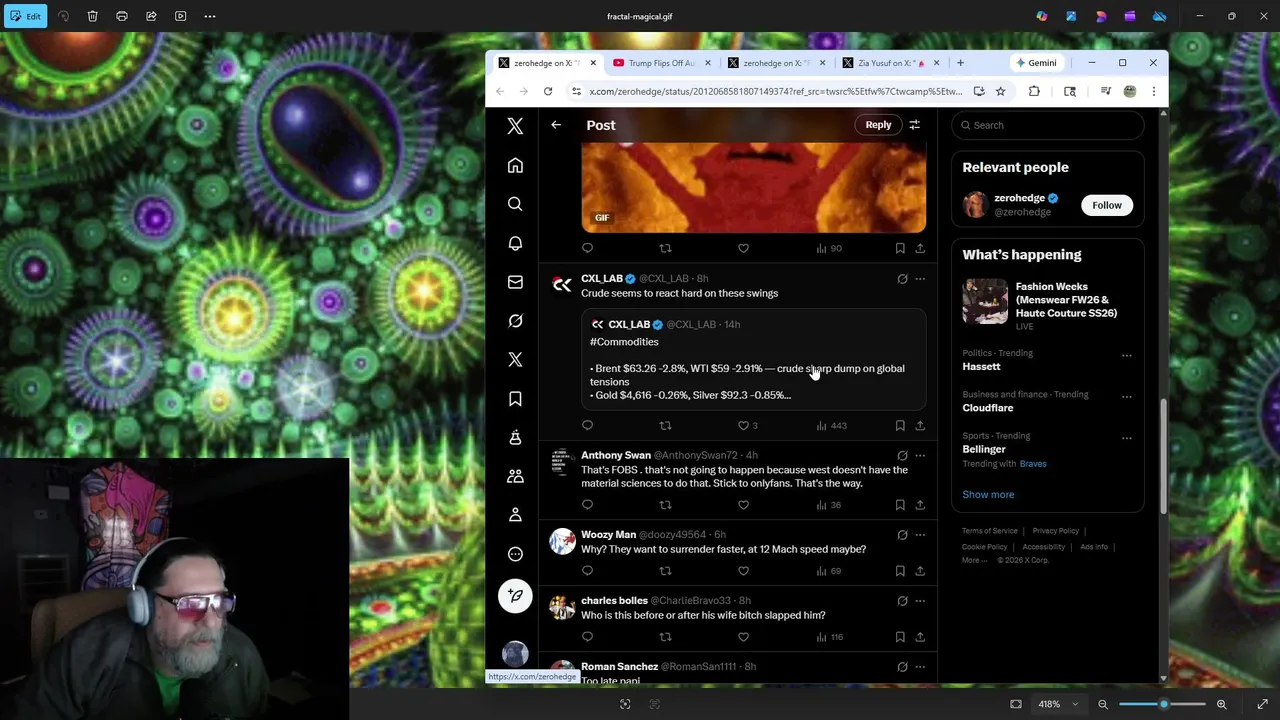Like Woozy Man's reply
Screen dimensions: 1280x720
pyautogui.click(x=743, y=571)
